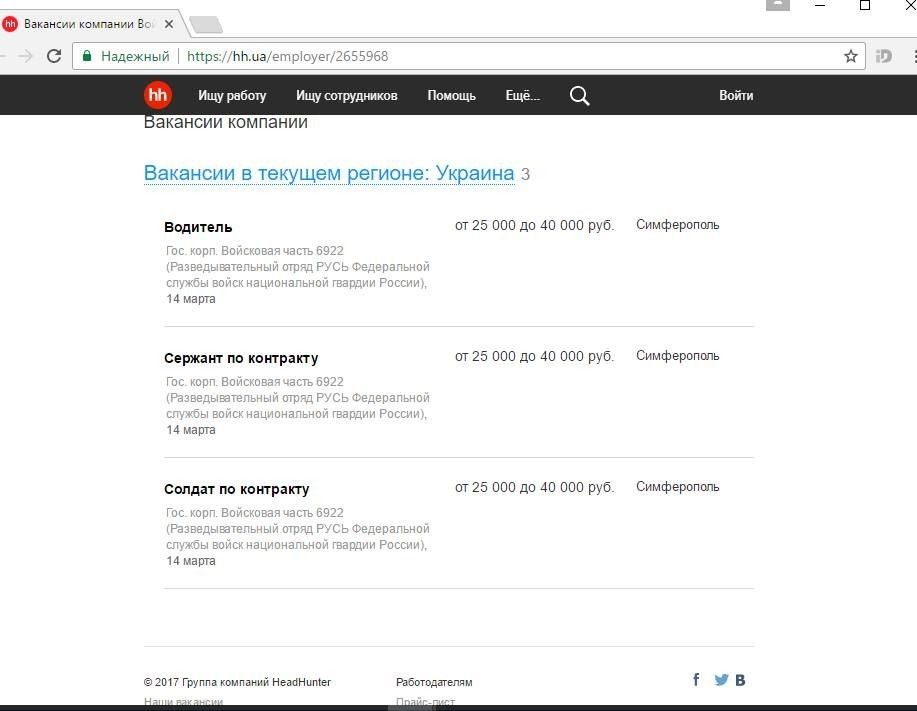Open the Twitter icon in the footer
917x711 pixels.
[x=721, y=680]
